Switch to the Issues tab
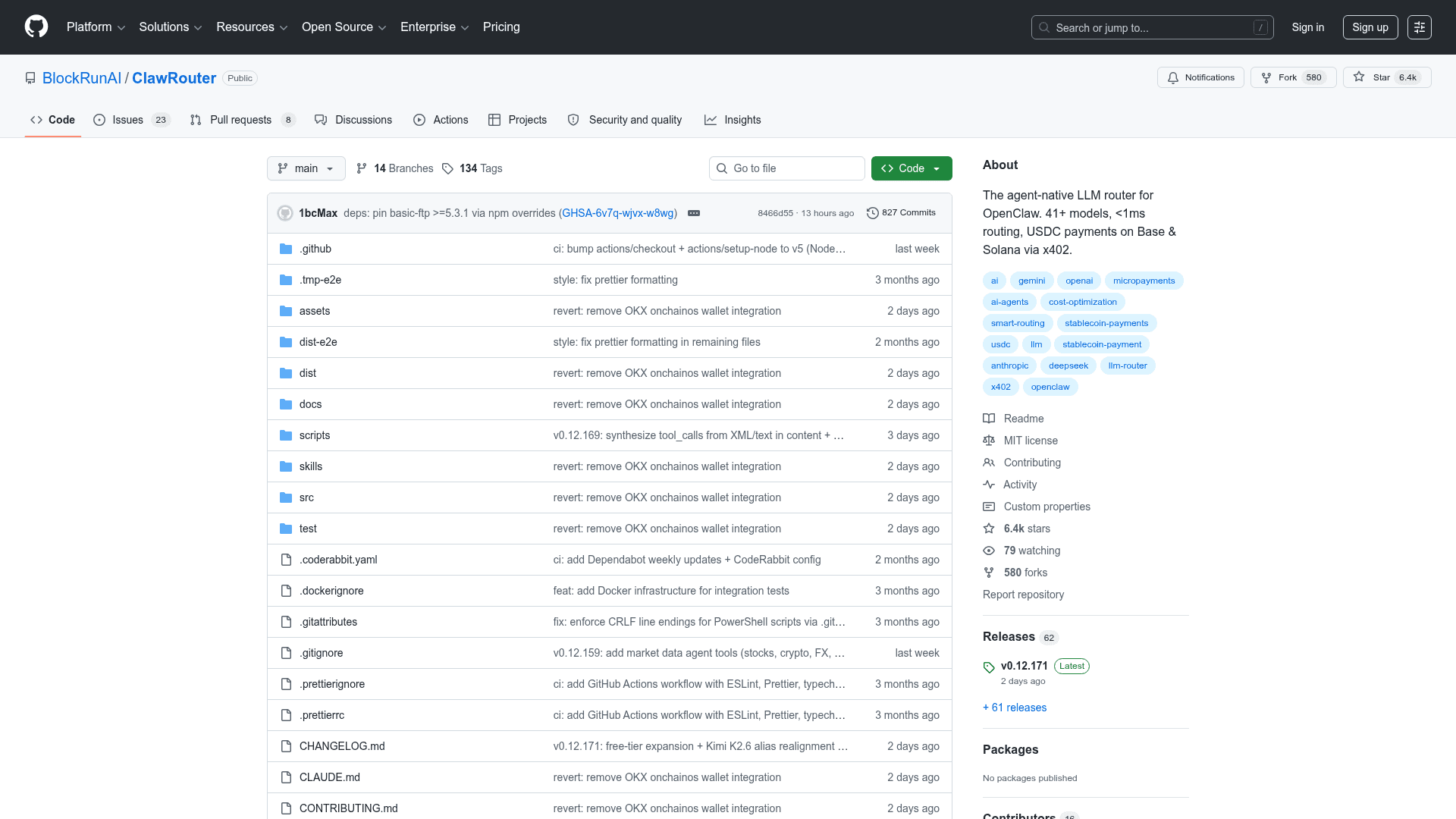Screen dimensions: 1456x819 coord(132,120)
